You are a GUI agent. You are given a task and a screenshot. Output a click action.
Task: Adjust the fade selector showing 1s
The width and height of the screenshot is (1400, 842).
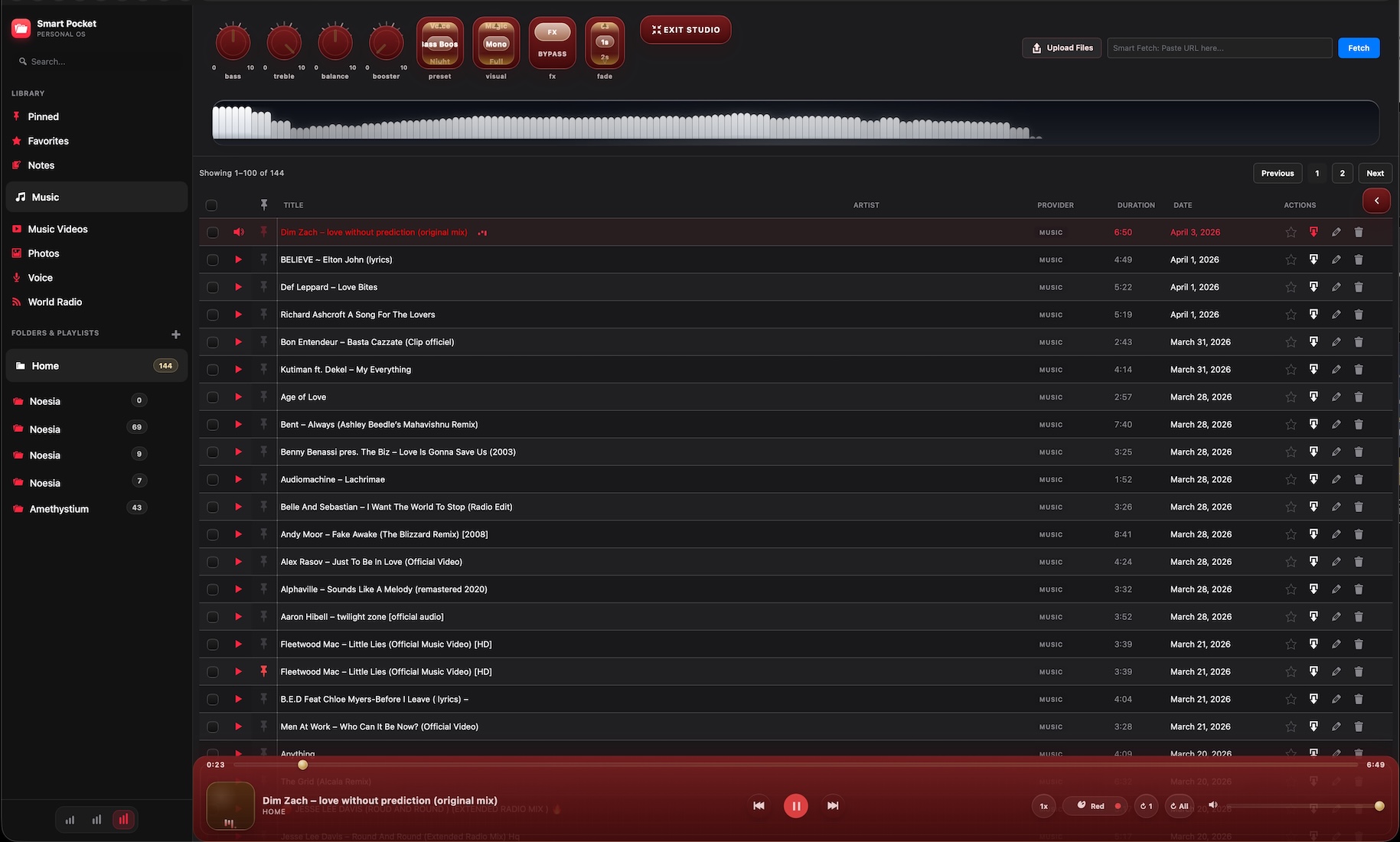605,43
